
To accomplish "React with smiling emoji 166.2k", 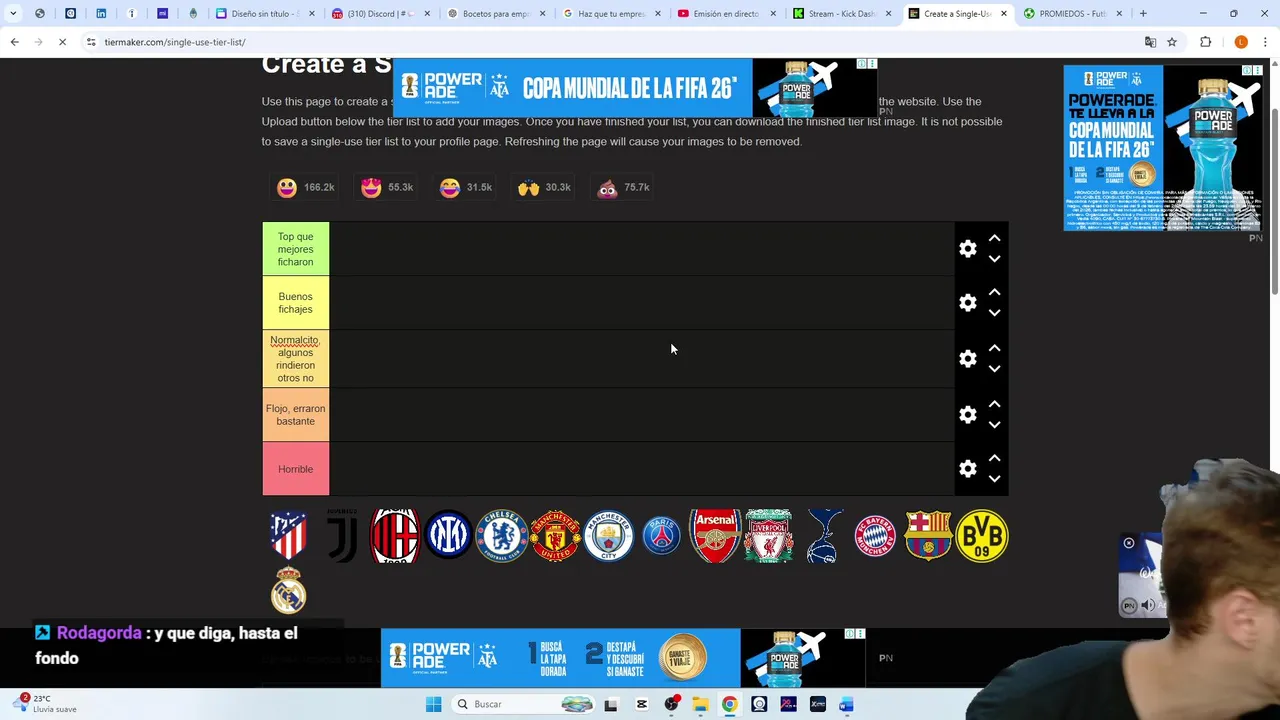I will click(305, 187).
